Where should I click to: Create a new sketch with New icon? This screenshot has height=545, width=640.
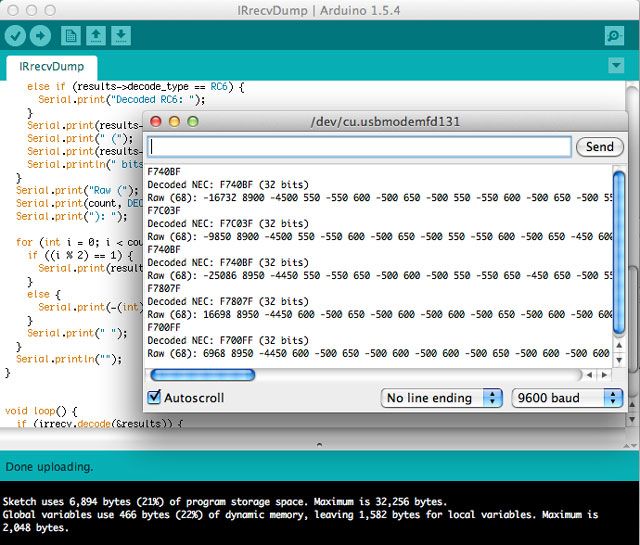pyautogui.click(x=71, y=36)
